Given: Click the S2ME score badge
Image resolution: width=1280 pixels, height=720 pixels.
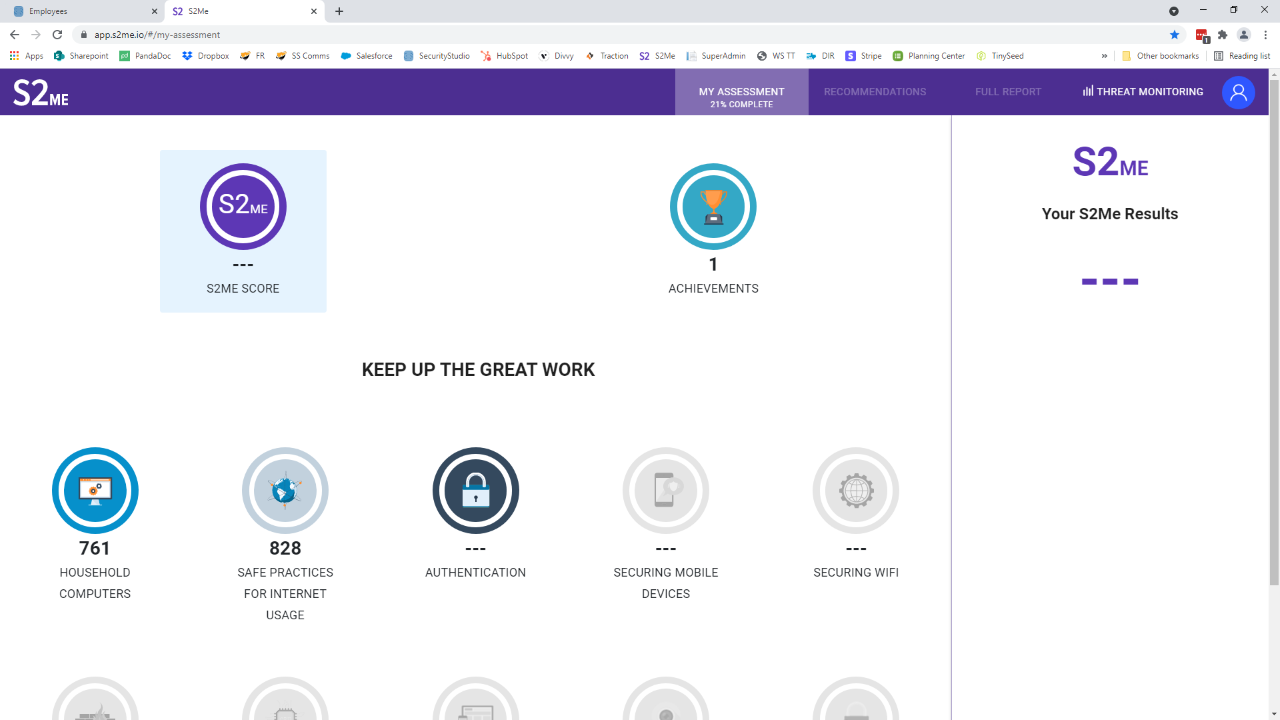Looking at the screenshot, I should (x=243, y=206).
